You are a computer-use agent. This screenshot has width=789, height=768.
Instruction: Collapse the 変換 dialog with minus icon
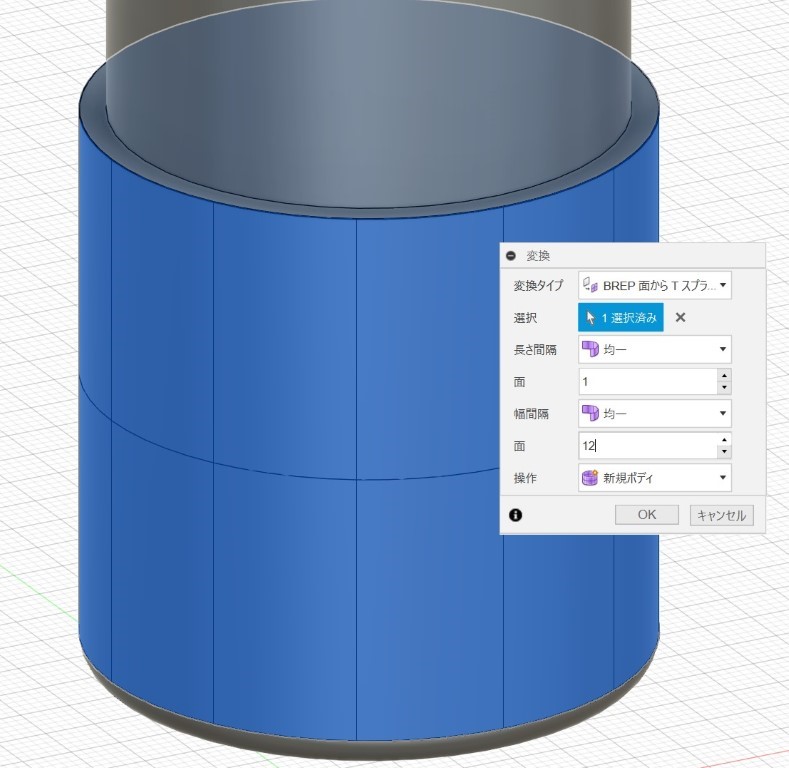coord(511,256)
